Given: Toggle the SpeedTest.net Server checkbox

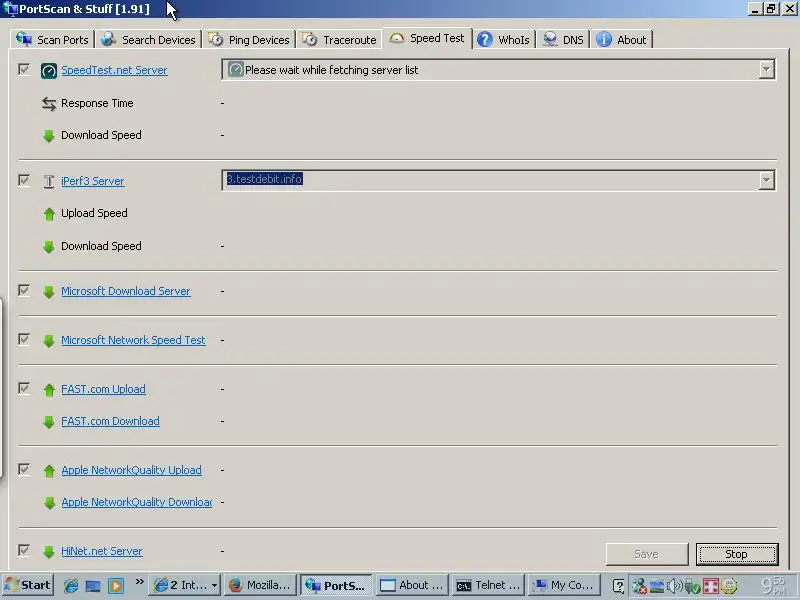Looking at the screenshot, I should (23, 69).
